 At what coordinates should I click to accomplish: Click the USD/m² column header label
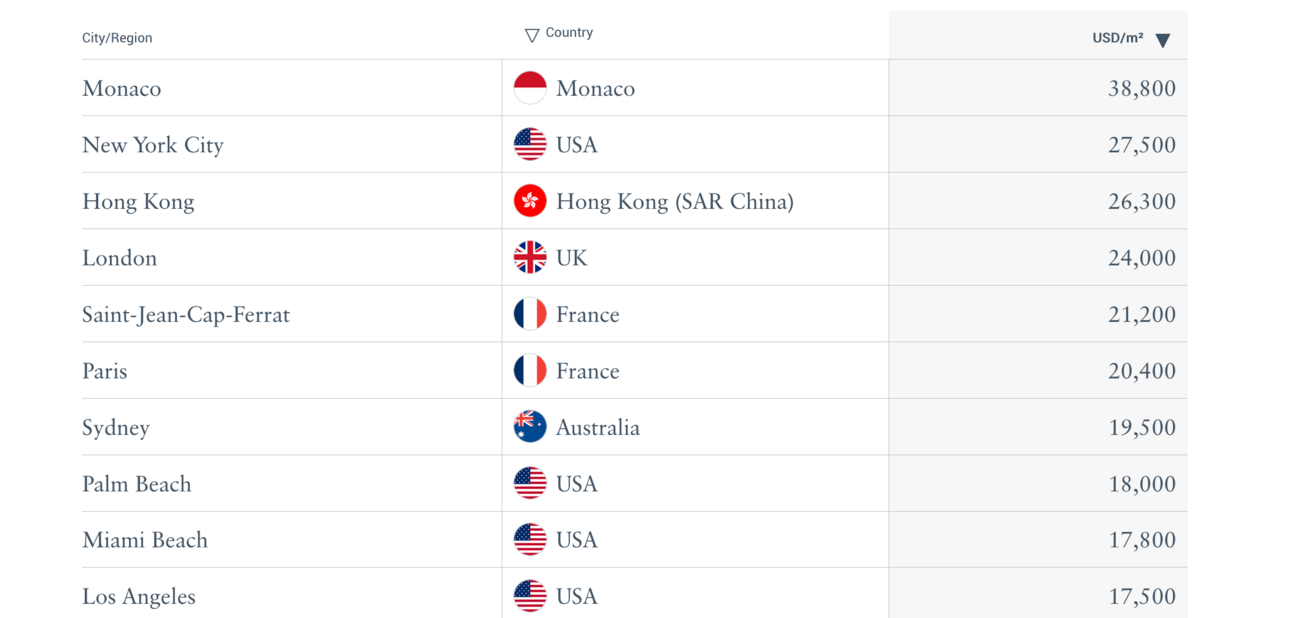[x=1118, y=38]
